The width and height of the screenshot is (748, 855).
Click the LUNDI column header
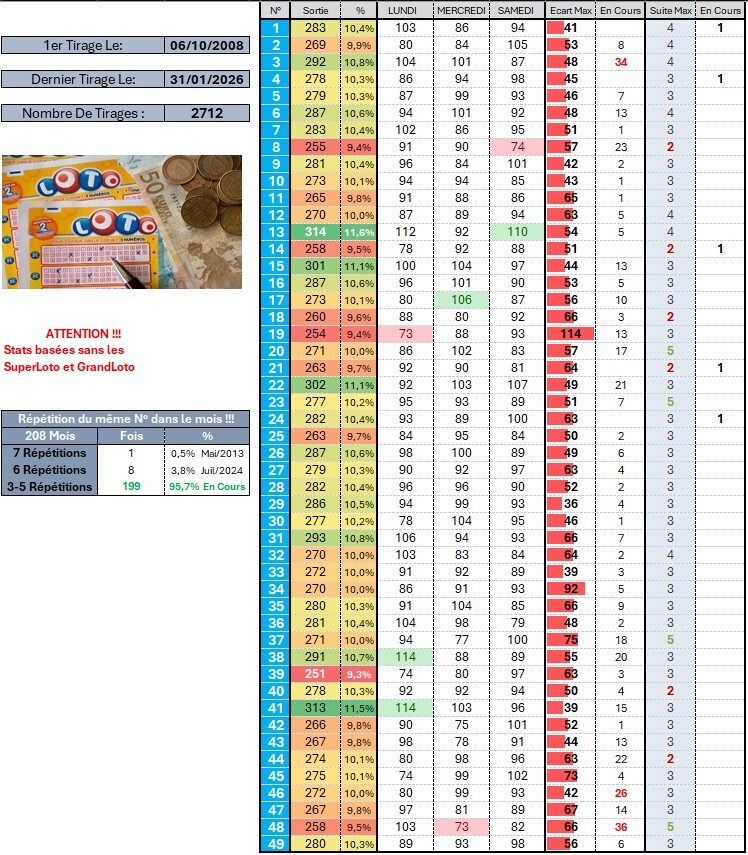coord(405,10)
